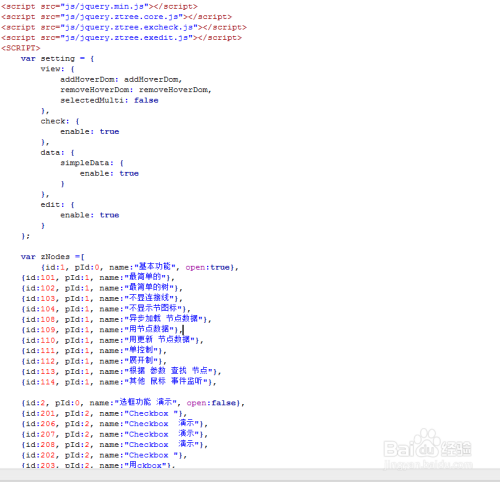Click the node line with id:202
Viewport: 500px width, 482px height.
point(104,455)
